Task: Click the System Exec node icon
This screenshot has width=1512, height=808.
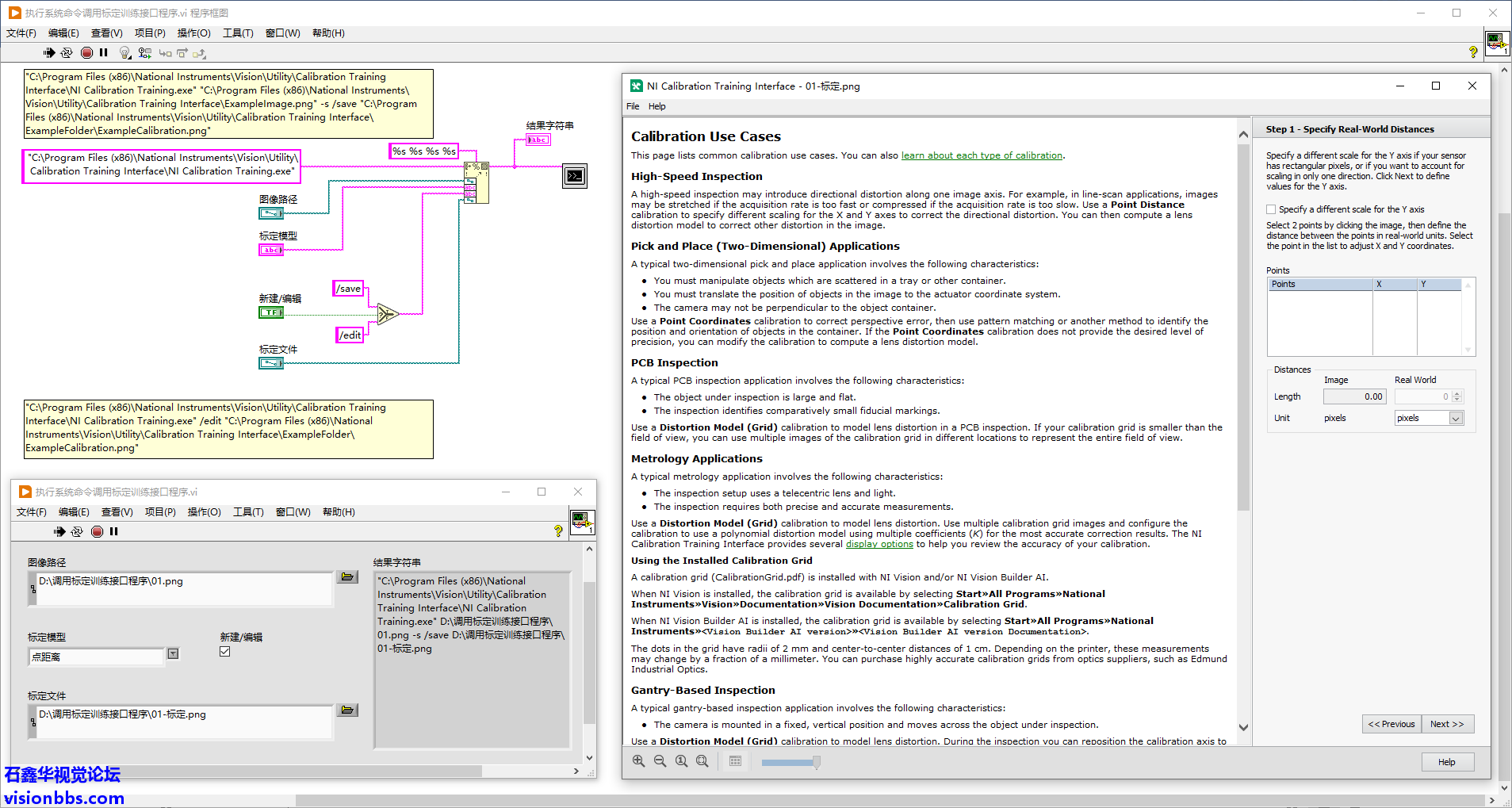Action: pyautogui.click(x=575, y=175)
